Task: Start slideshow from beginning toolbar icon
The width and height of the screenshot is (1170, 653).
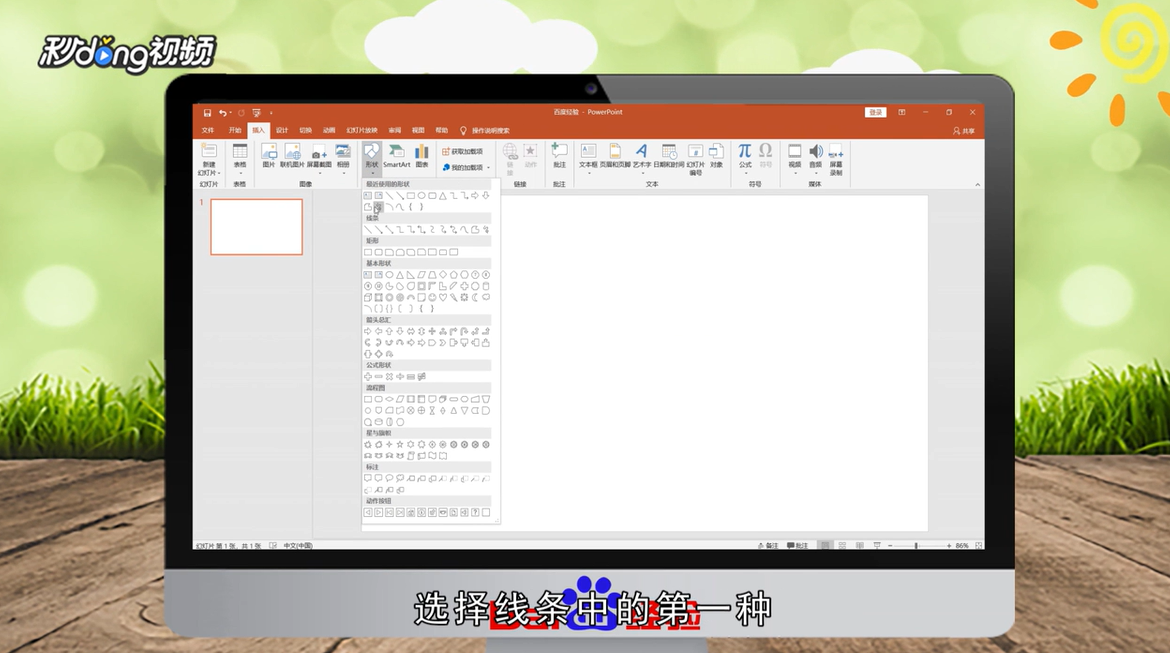Action: [x=257, y=113]
